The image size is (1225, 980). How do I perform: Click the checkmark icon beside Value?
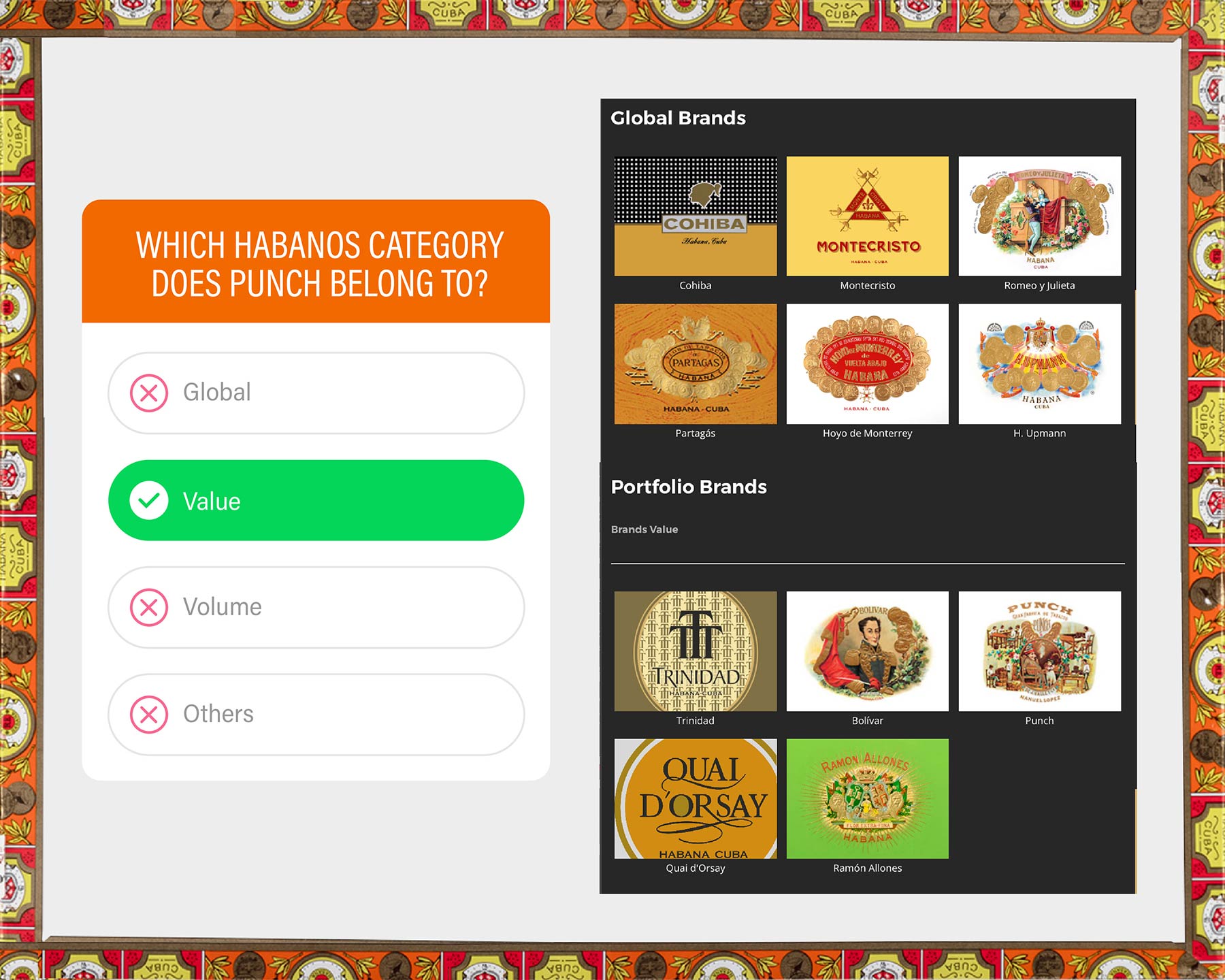point(149,500)
